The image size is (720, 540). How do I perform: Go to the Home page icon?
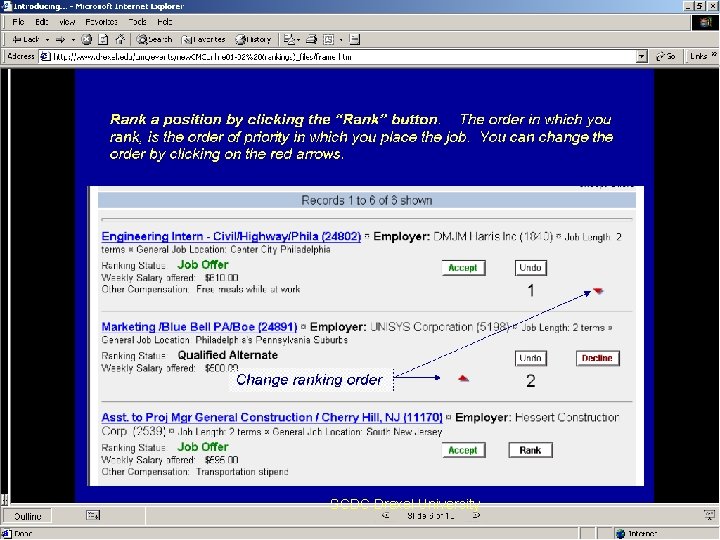(x=120, y=39)
